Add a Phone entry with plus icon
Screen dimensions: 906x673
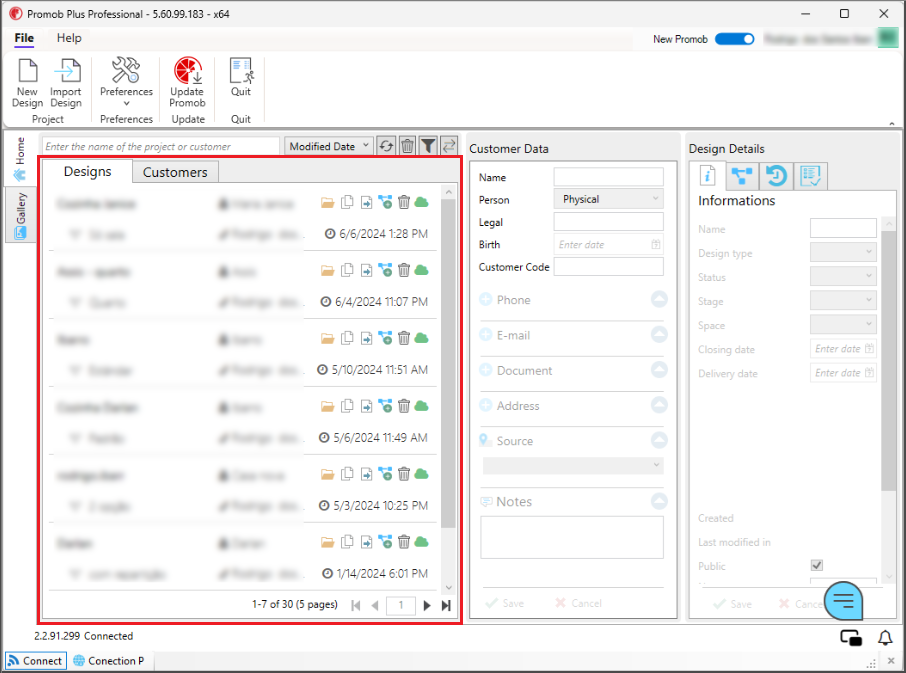[486, 299]
